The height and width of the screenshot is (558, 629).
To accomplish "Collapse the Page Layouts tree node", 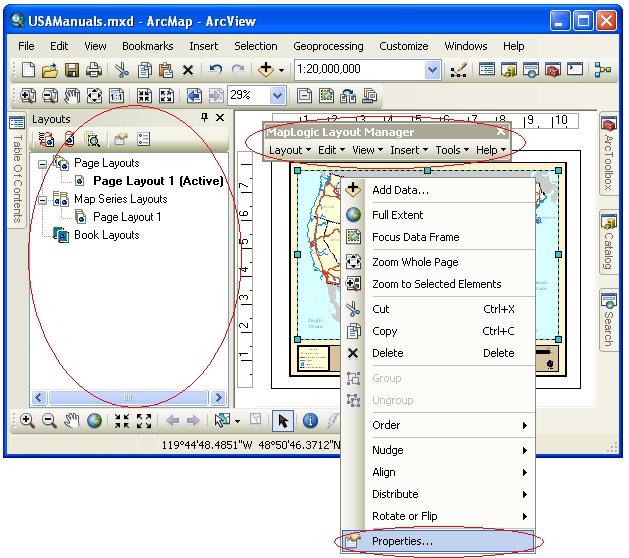I will pyautogui.click(x=42, y=164).
